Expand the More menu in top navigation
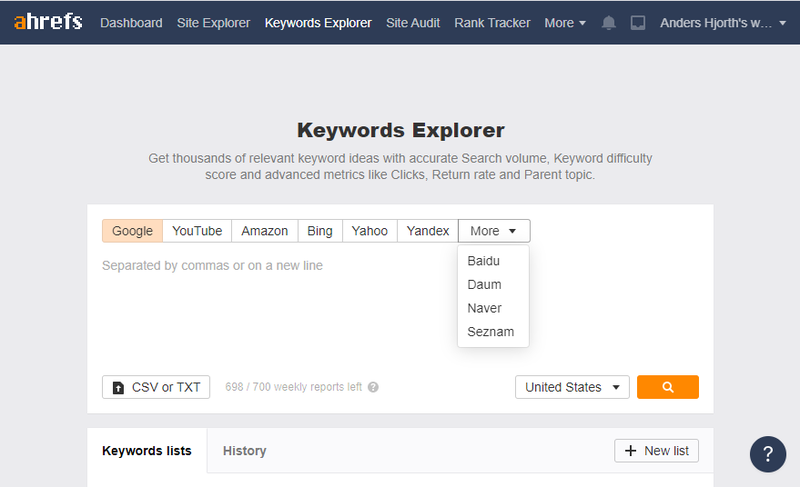Screen dimensions: 800x487 tap(565, 23)
